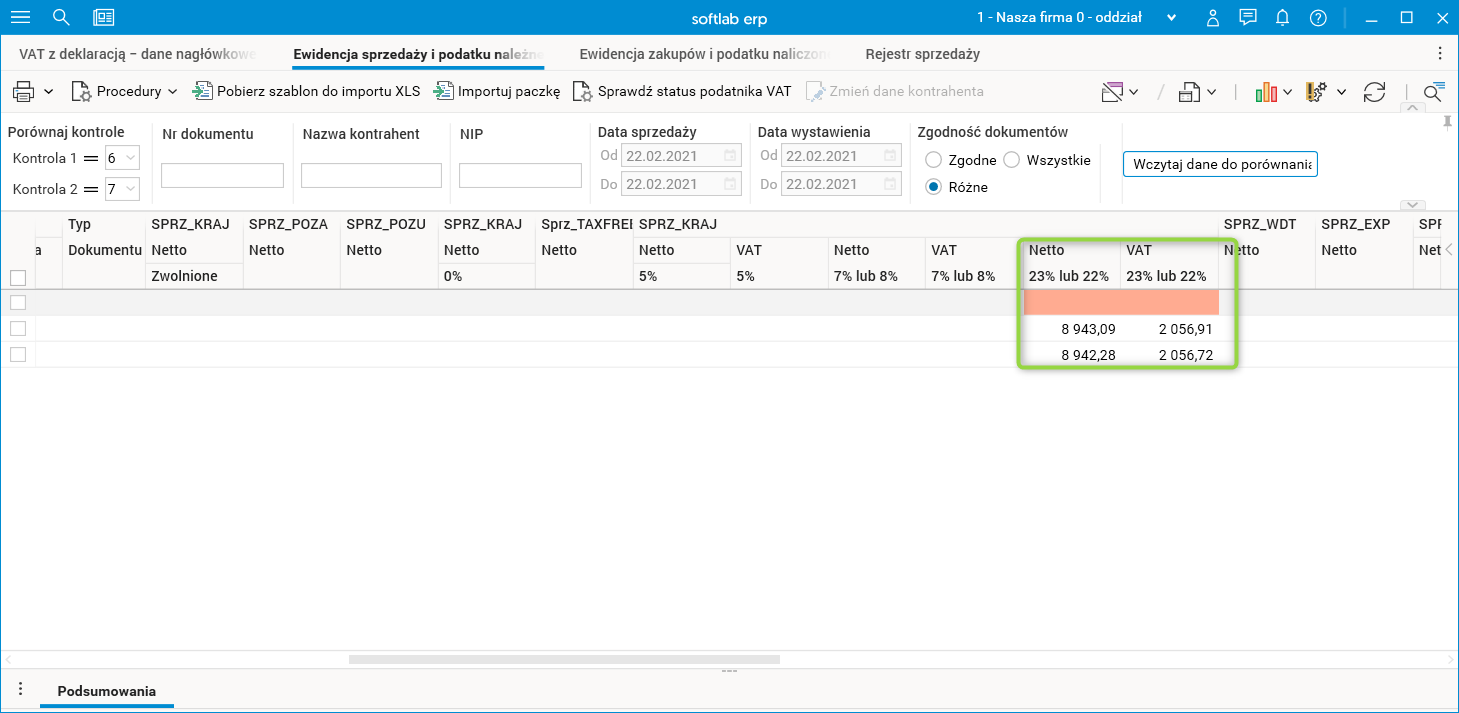Click the Nr dokumentu input field
Image resolution: width=1459 pixels, height=713 pixels.
pos(222,176)
